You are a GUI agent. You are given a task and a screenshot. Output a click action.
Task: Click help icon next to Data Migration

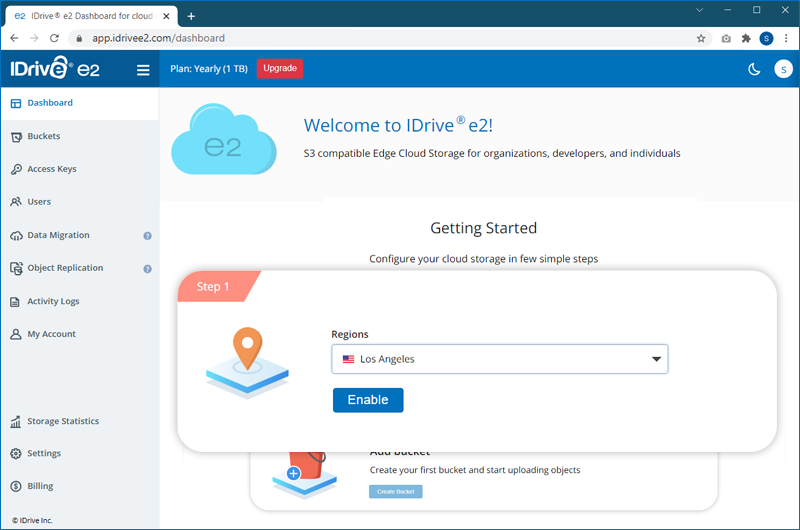pyautogui.click(x=147, y=236)
